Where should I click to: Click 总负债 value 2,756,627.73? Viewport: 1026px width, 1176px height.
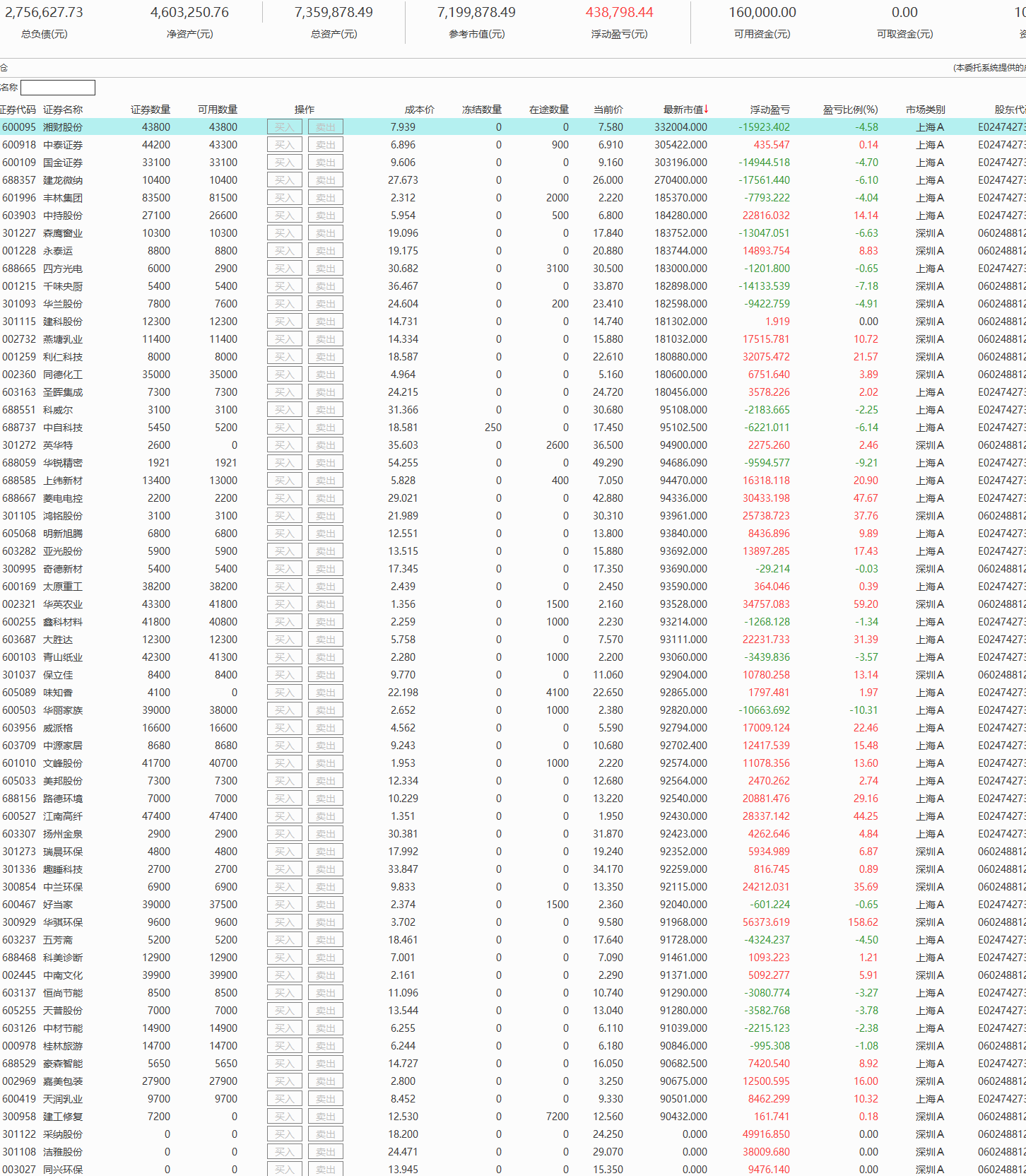(45, 13)
